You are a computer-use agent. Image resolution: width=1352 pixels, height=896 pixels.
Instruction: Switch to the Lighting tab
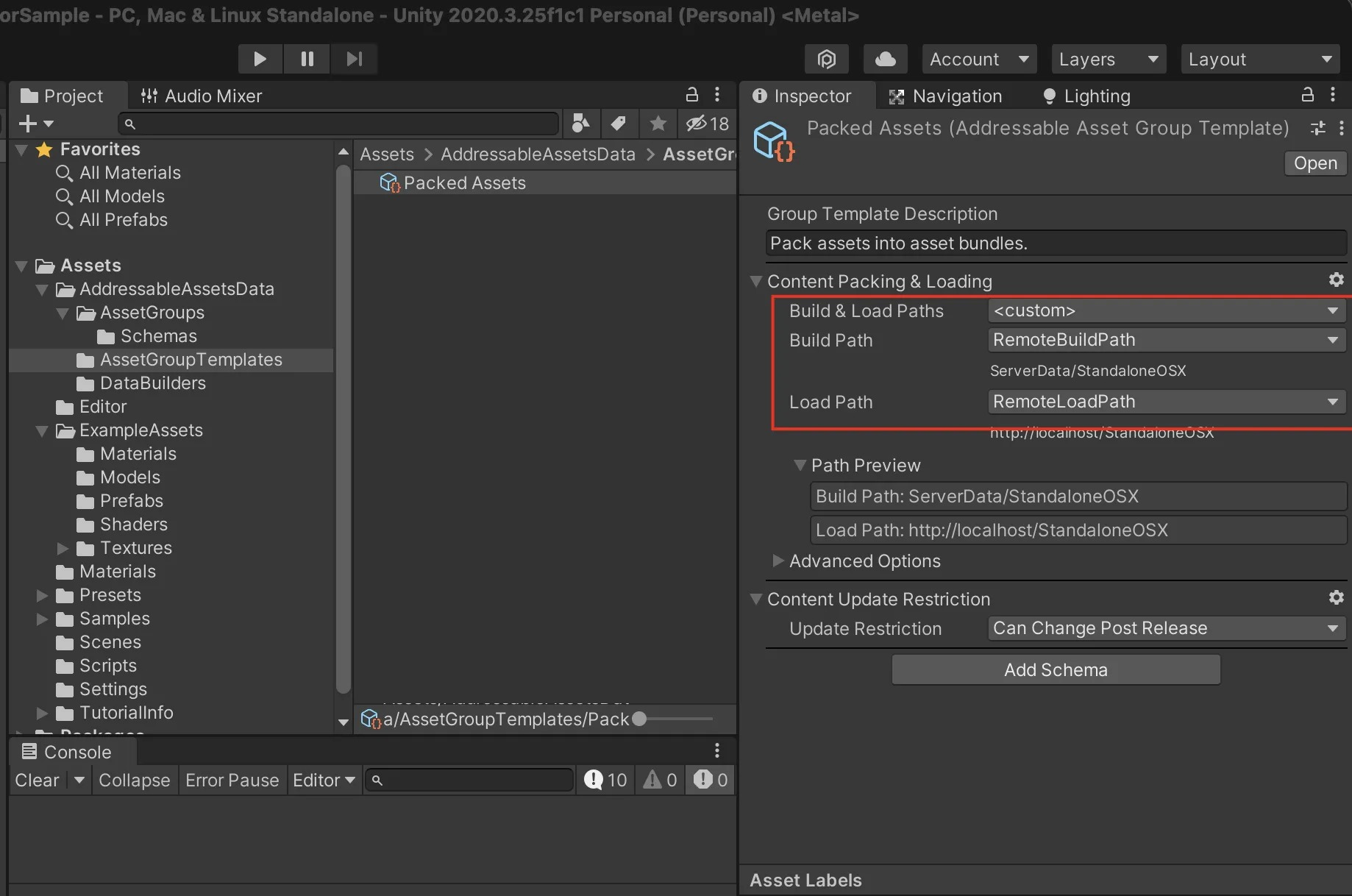pos(1086,96)
